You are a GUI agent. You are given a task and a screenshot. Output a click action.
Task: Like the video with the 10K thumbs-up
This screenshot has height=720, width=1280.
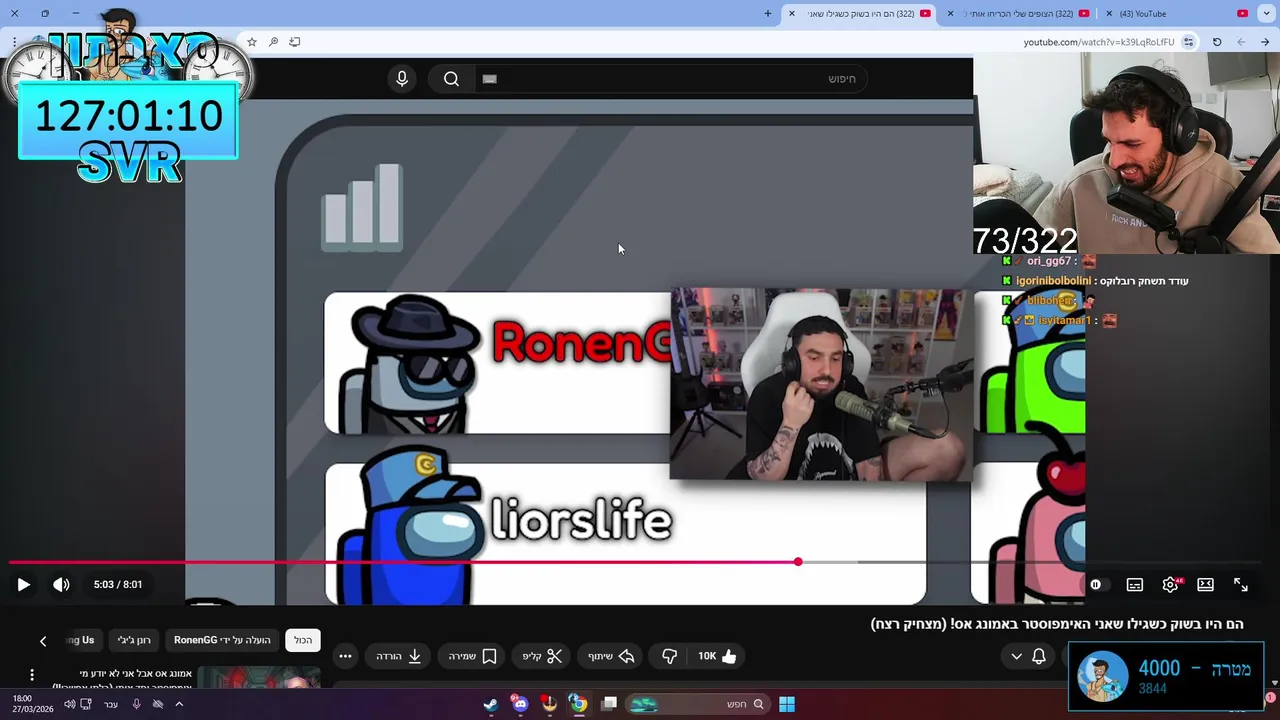click(717, 656)
